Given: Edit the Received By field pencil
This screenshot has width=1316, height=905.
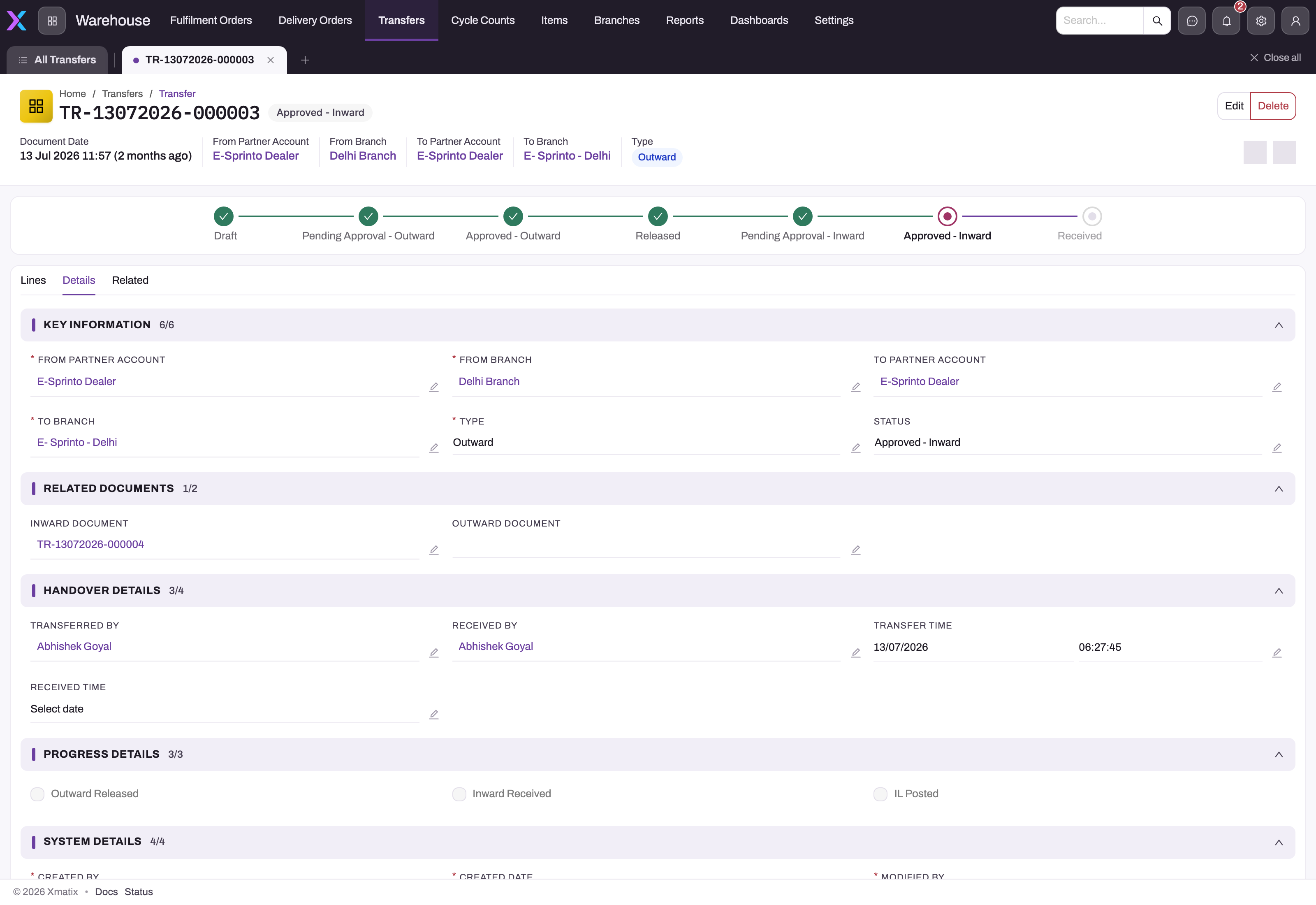Looking at the screenshot, I should tap(855, 653).
